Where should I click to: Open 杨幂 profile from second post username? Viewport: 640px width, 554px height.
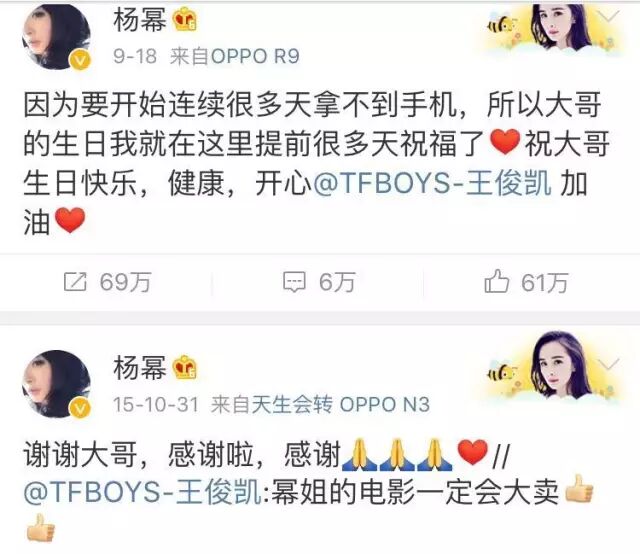point(140,367)
